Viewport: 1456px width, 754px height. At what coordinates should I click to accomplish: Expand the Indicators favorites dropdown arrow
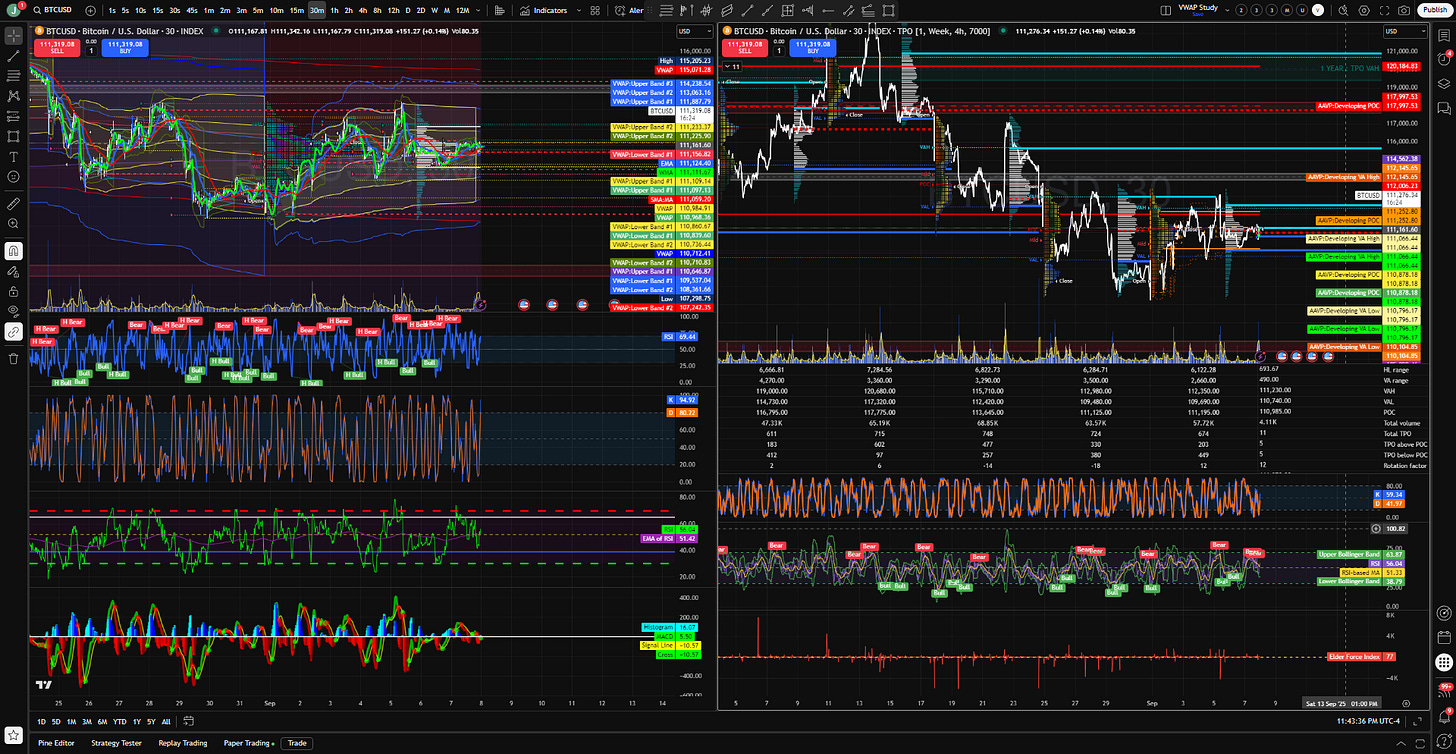[x=579, y=10]
